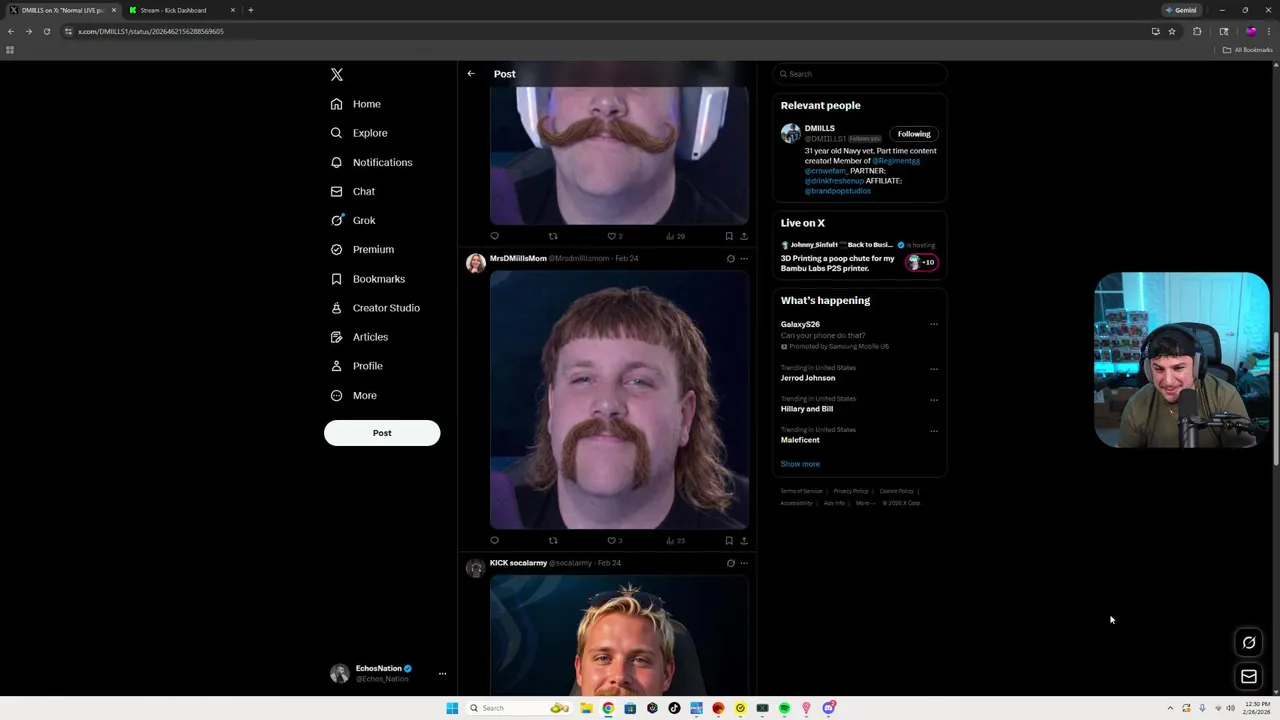This screenshot has height=720, width=1280.
Task: Repost MrsDMiillsMom's post
Action: (553, 540)
